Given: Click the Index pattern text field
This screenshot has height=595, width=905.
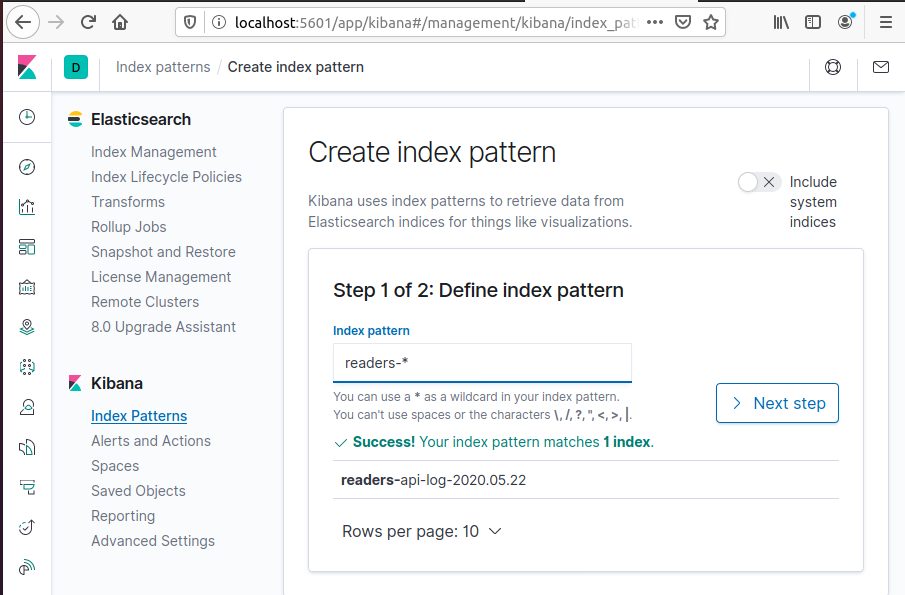Looking at the screenshot, I should coord(482,363).
